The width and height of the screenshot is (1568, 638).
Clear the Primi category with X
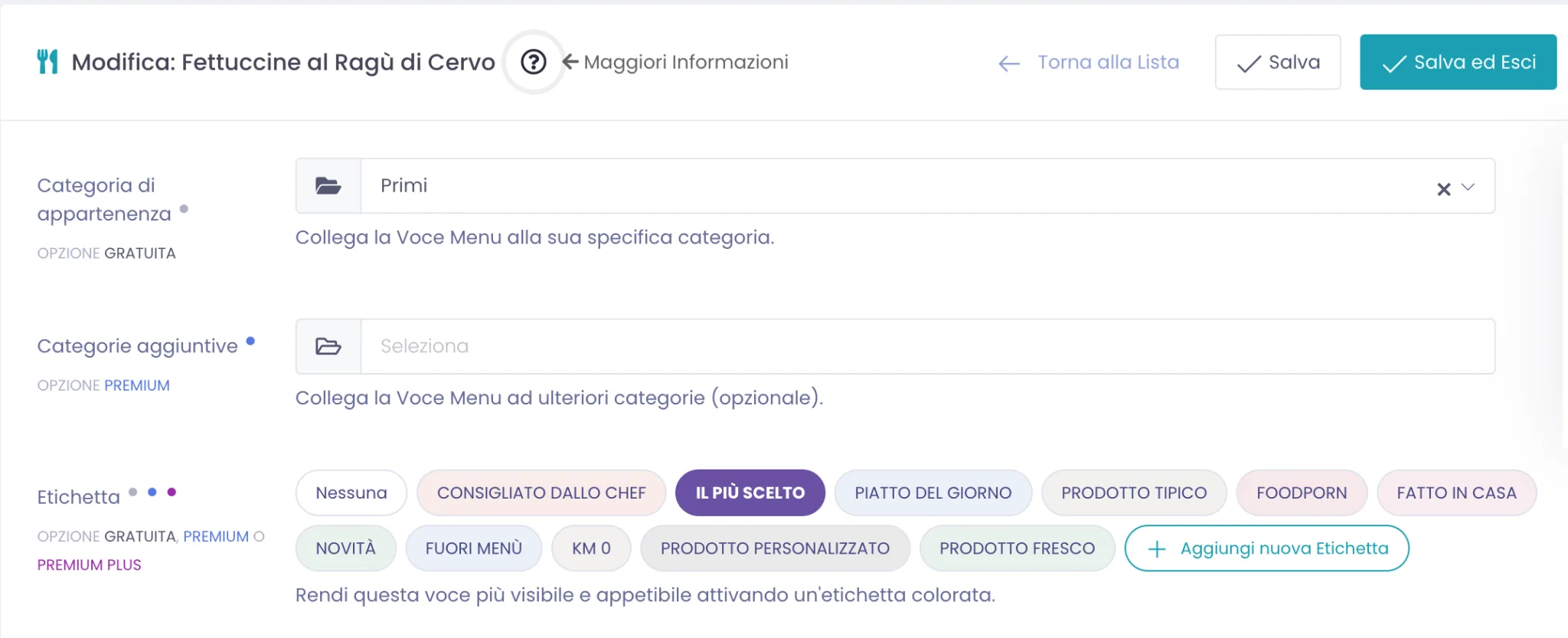(x=1444, y=188)
